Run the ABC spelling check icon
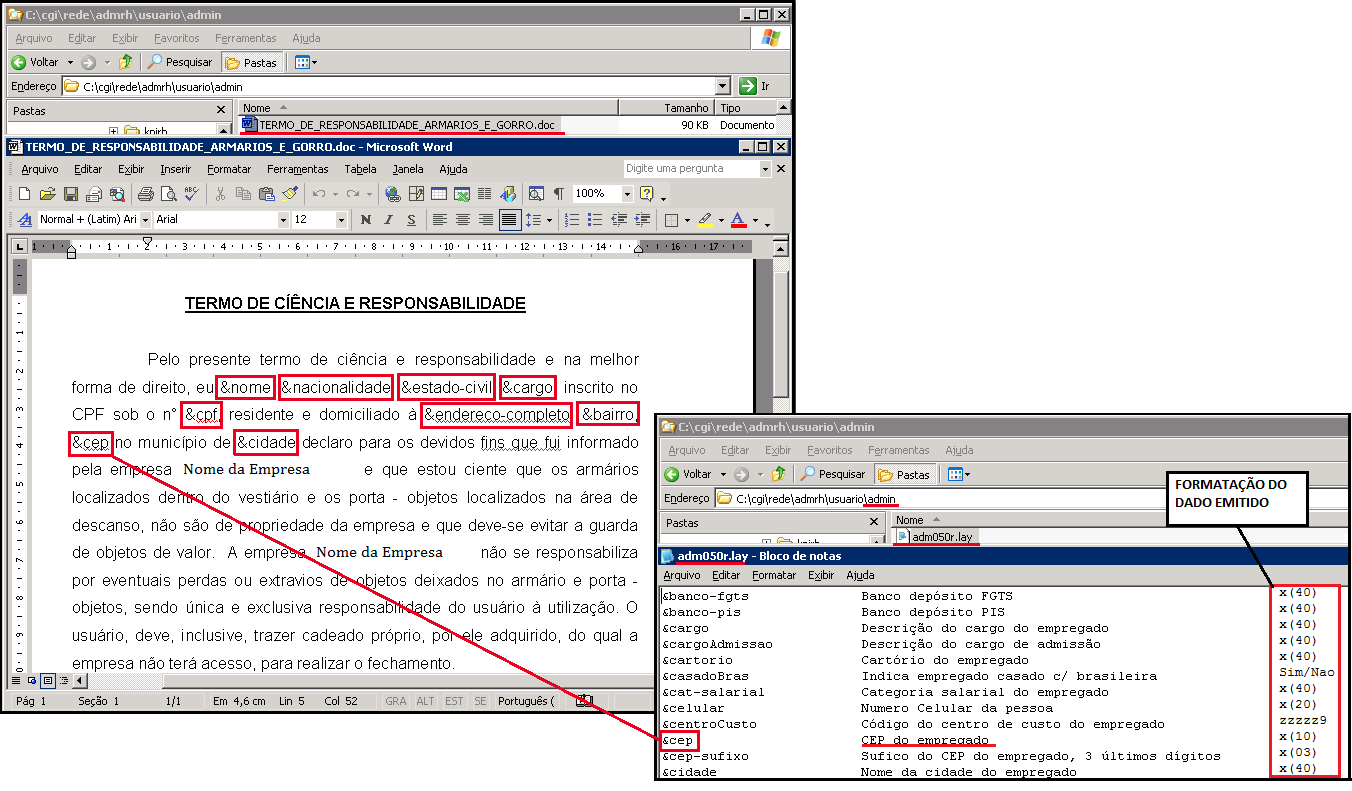This screenshot has height=791, width=1352. point(191,194)
